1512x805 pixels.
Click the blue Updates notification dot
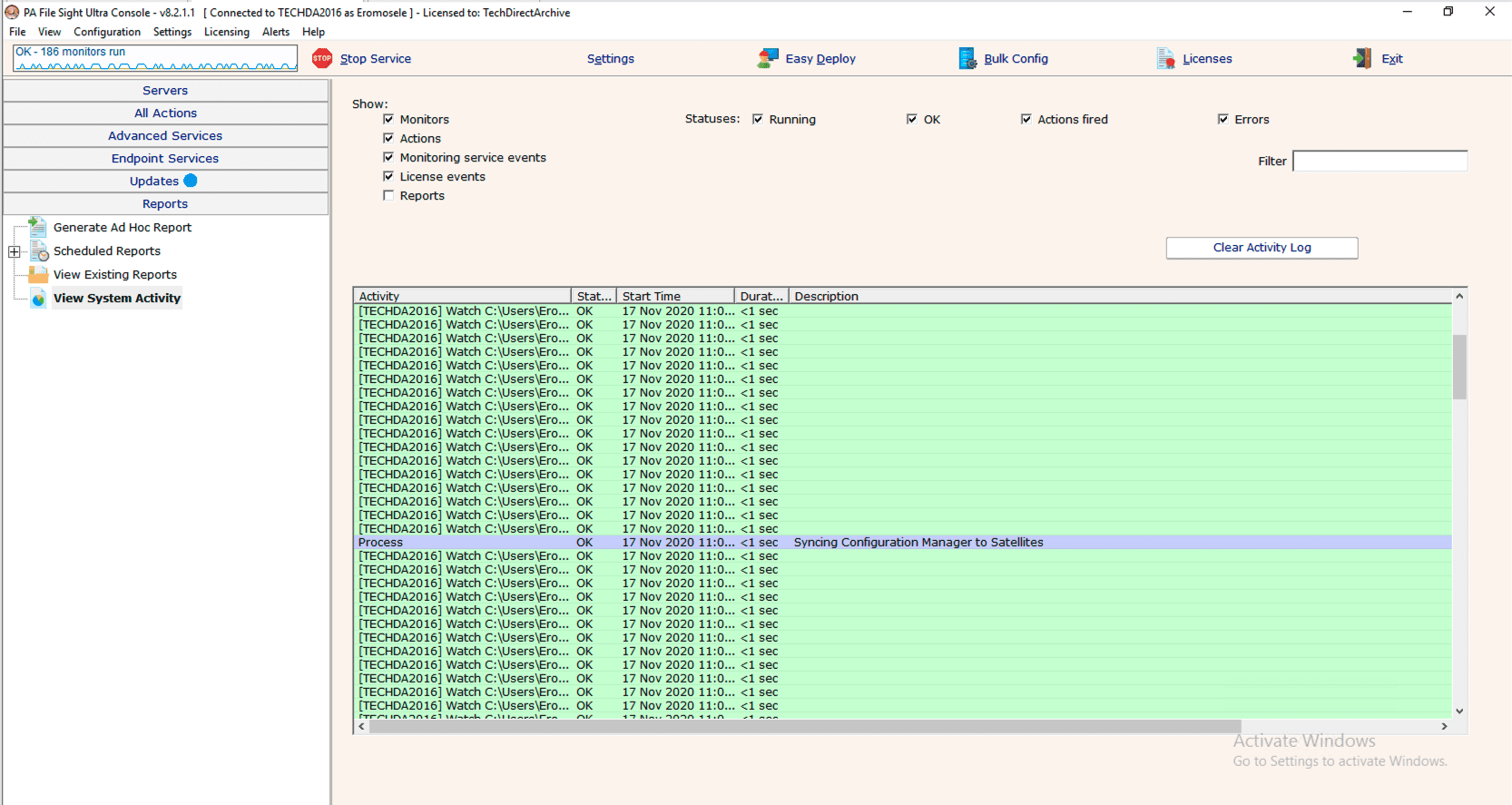click(x=191, y=181)
